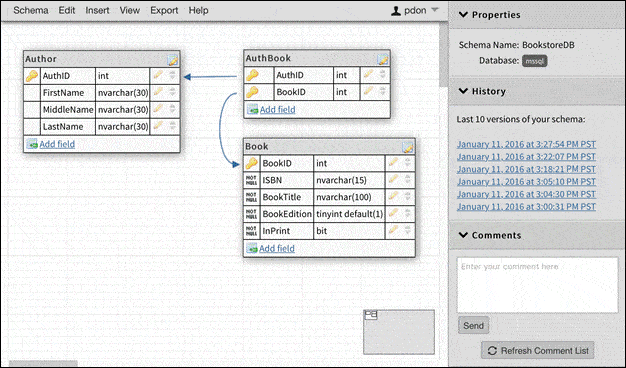Refresh the comment list
This screenshot has width=626, height=368.
(x=538, y=350)
